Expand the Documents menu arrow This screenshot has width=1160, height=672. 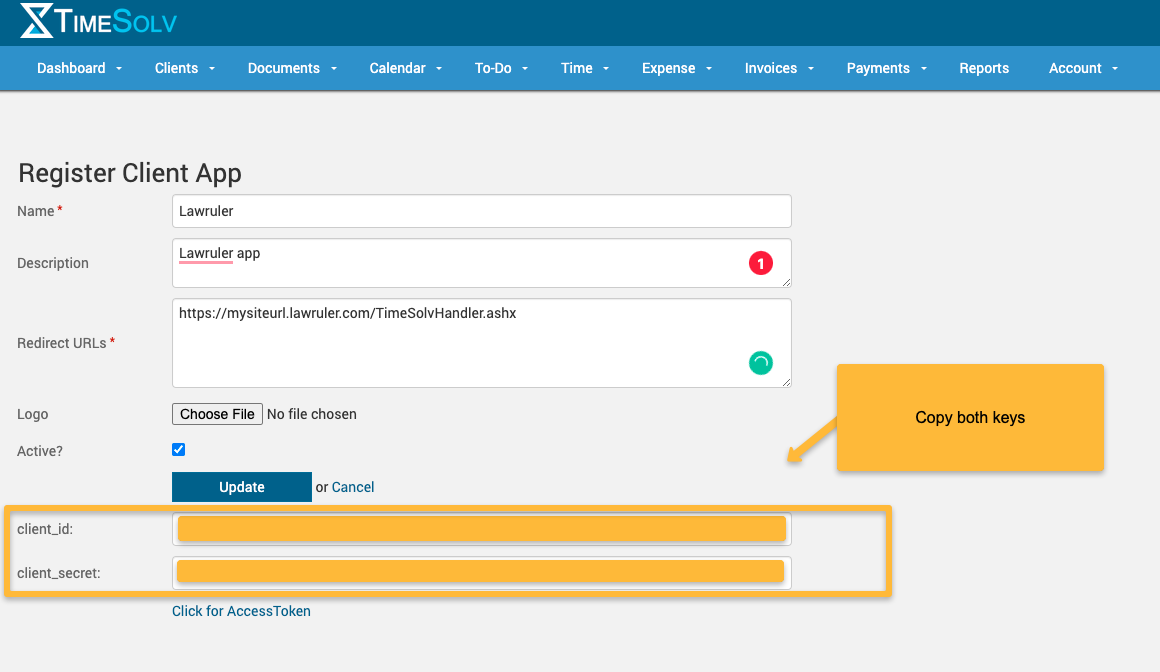(334, 69)
